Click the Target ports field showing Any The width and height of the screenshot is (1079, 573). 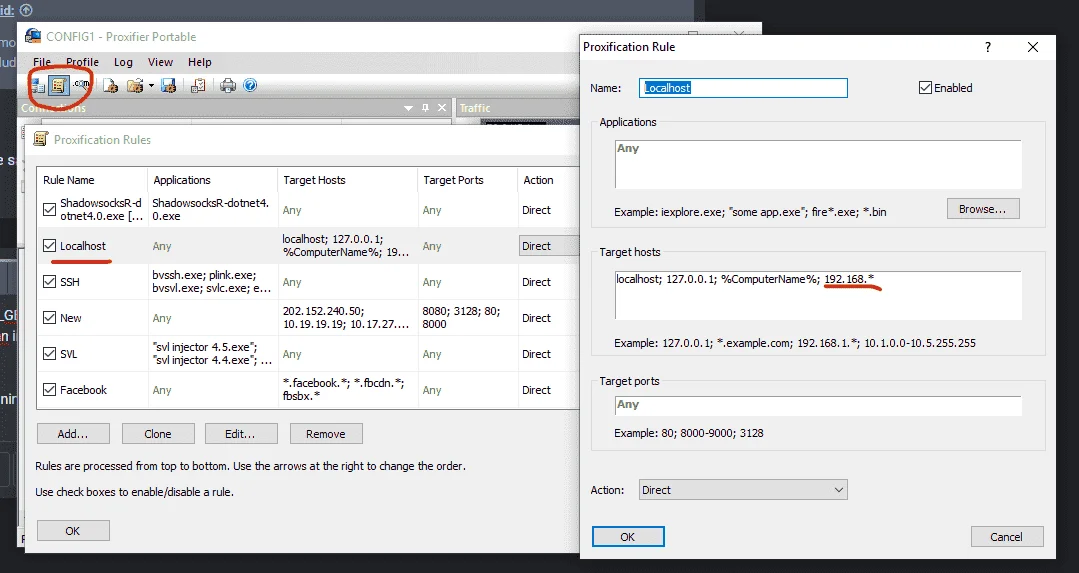[818, 405]
